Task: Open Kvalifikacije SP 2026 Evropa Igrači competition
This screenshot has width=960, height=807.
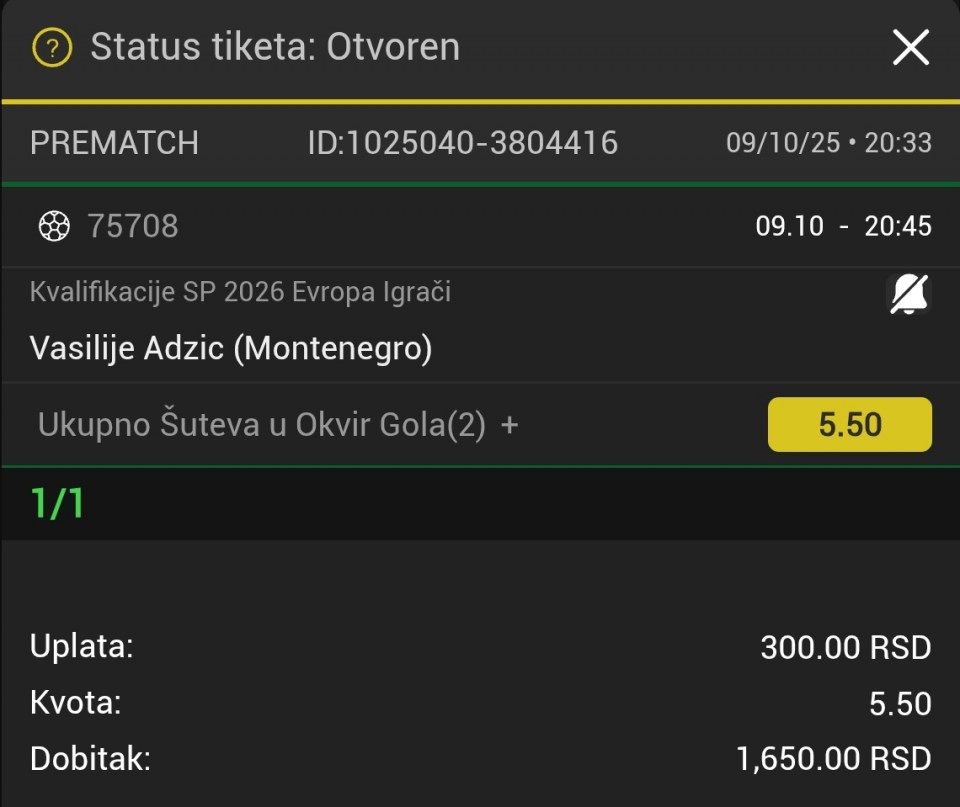Action: (240, 292)
